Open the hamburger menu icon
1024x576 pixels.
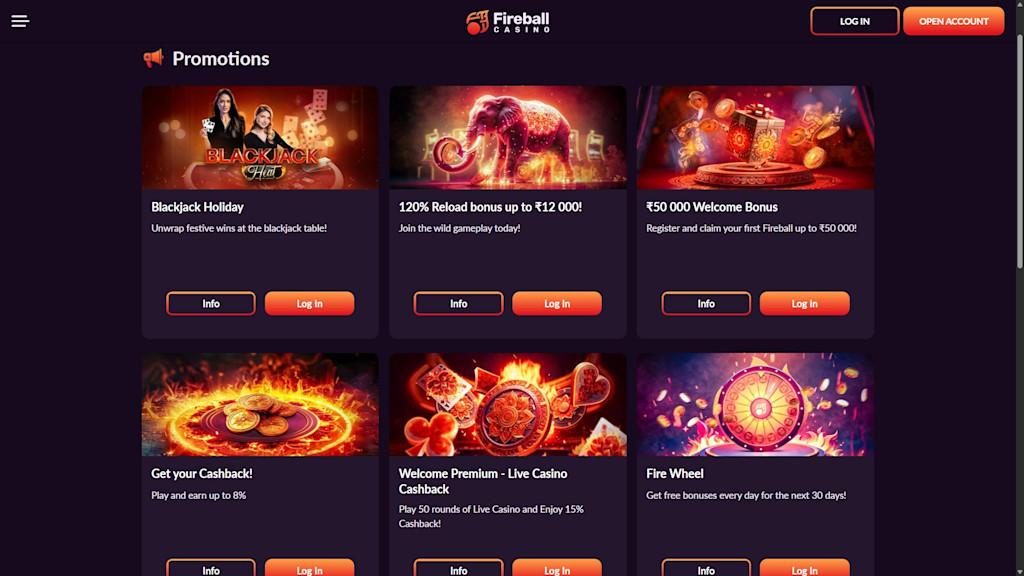20,21
